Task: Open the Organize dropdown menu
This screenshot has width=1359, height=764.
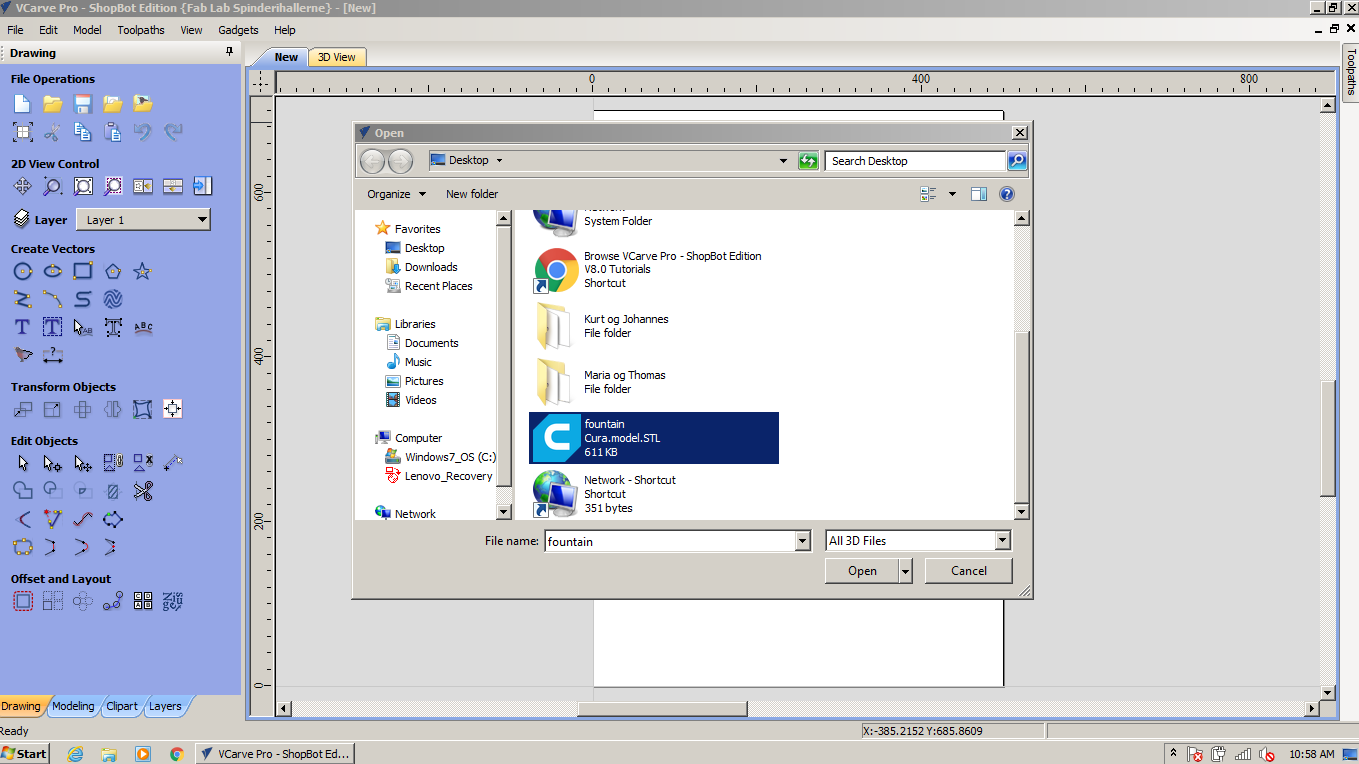Action: pos(396,194)
